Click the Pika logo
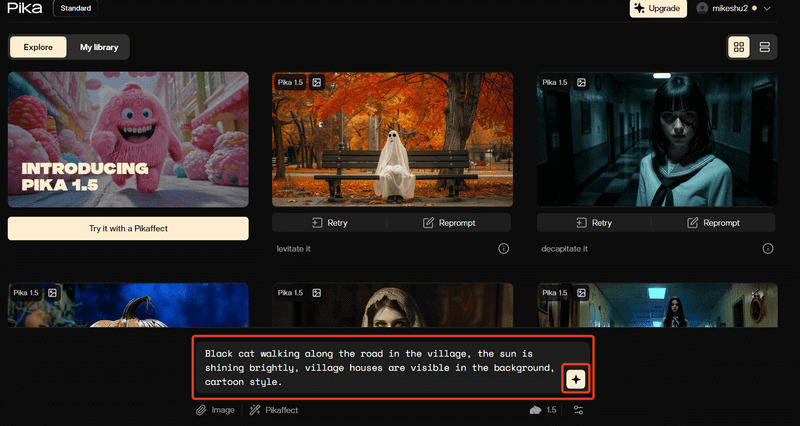 25,8
